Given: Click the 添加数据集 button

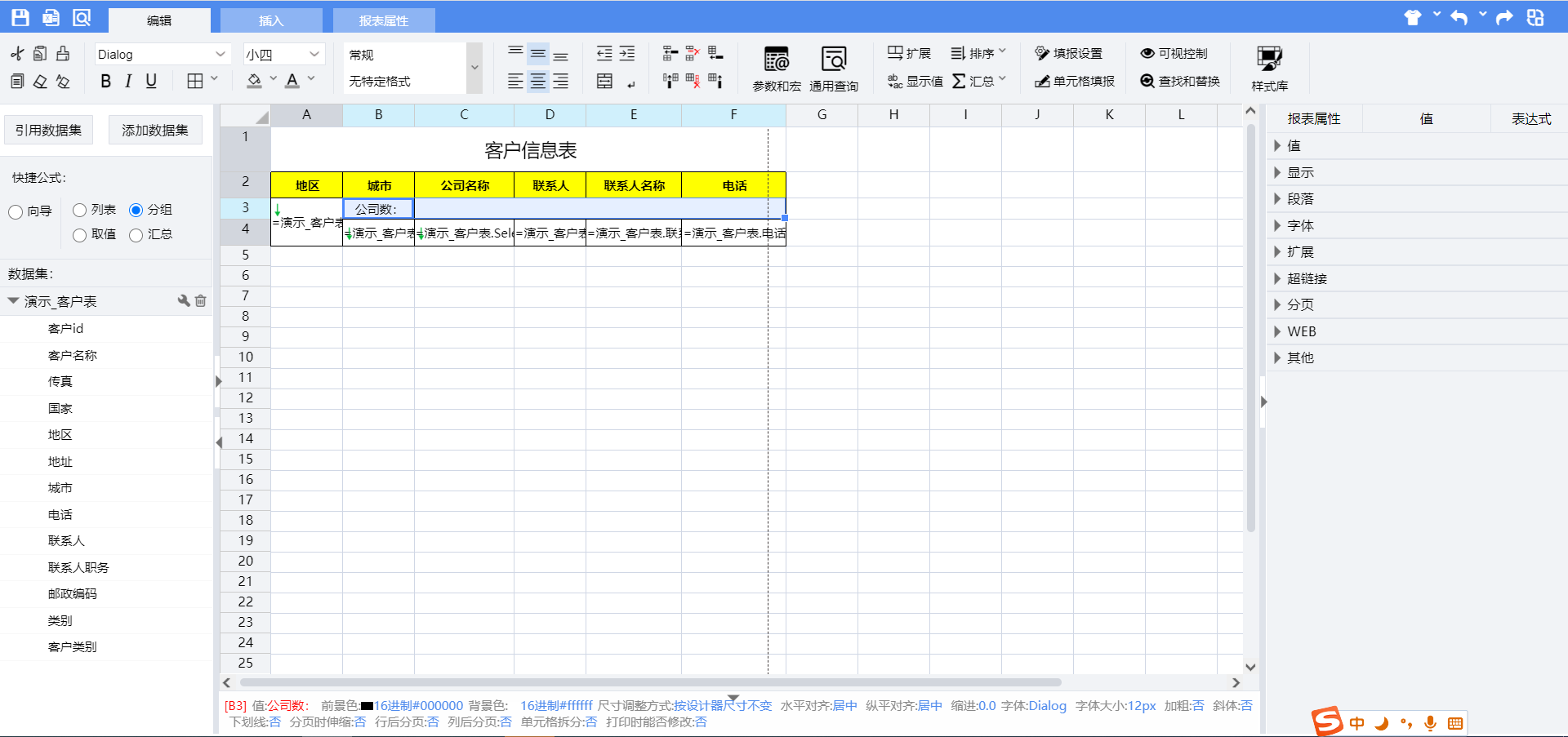Looking at the screenshot, I should pos(155,130).
